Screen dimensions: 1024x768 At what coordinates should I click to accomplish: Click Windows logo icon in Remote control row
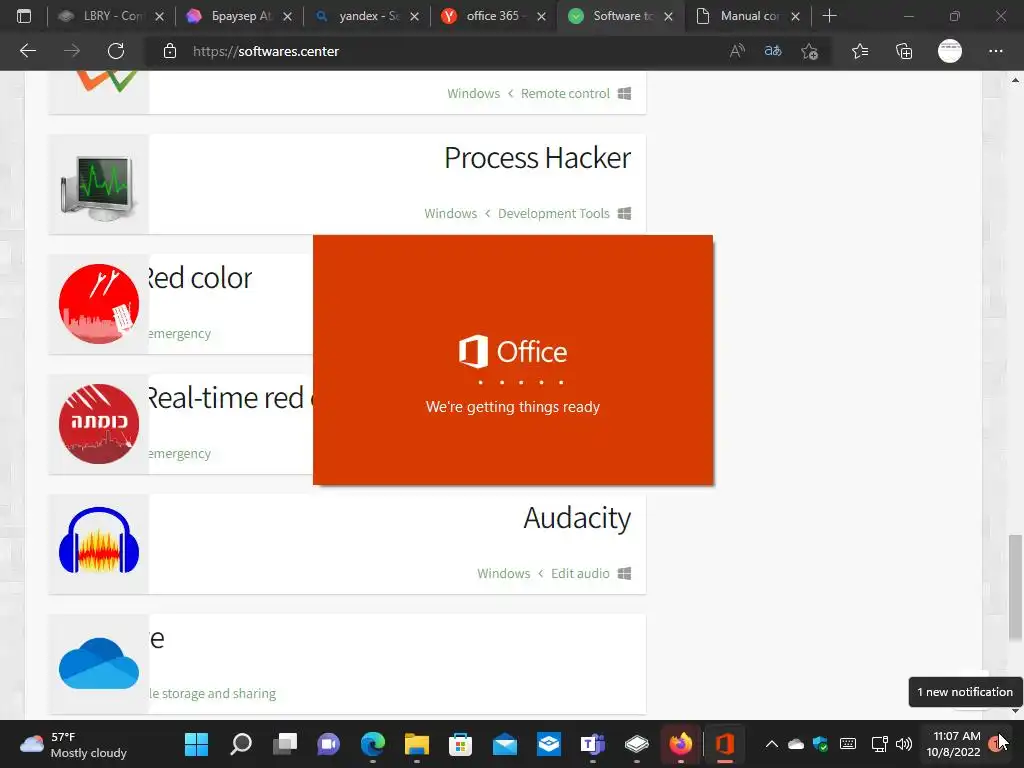624,93
